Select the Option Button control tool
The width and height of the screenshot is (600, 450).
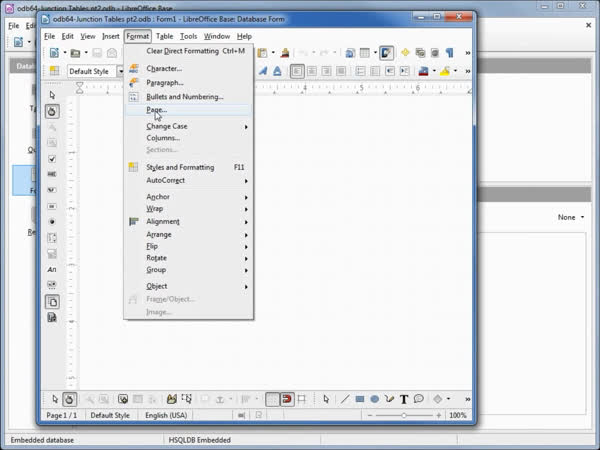pyautogui.click(x=52, y=222)
